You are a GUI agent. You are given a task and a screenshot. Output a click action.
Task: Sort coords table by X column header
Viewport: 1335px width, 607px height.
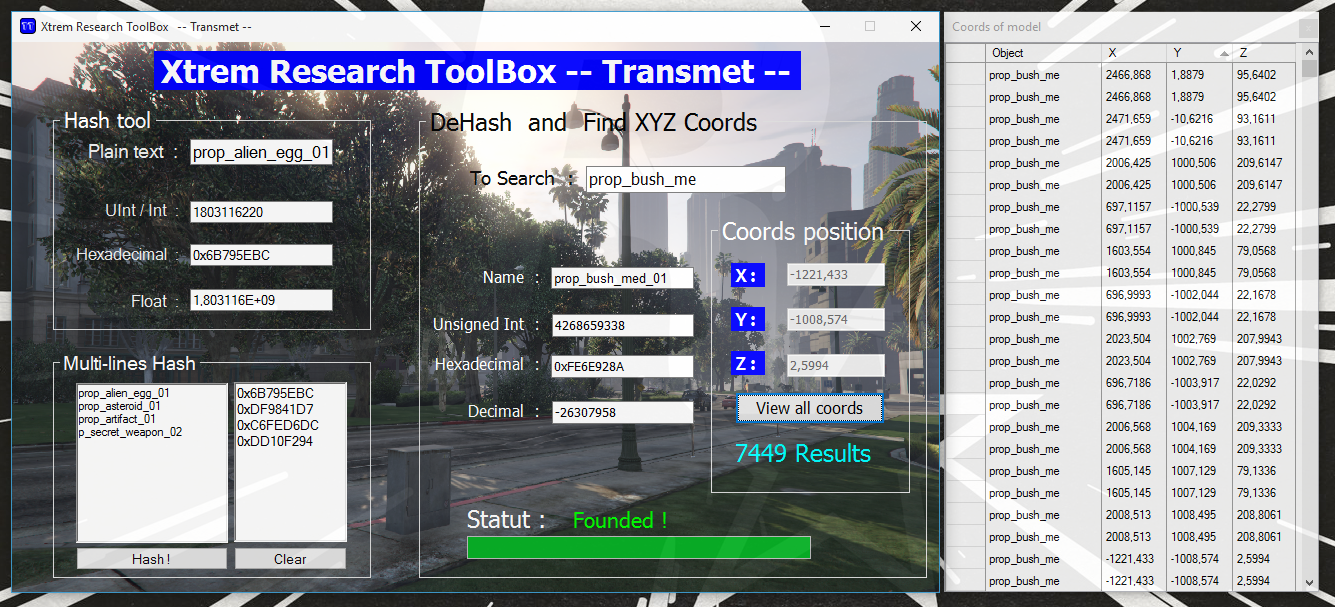[x=1133, y=53]
